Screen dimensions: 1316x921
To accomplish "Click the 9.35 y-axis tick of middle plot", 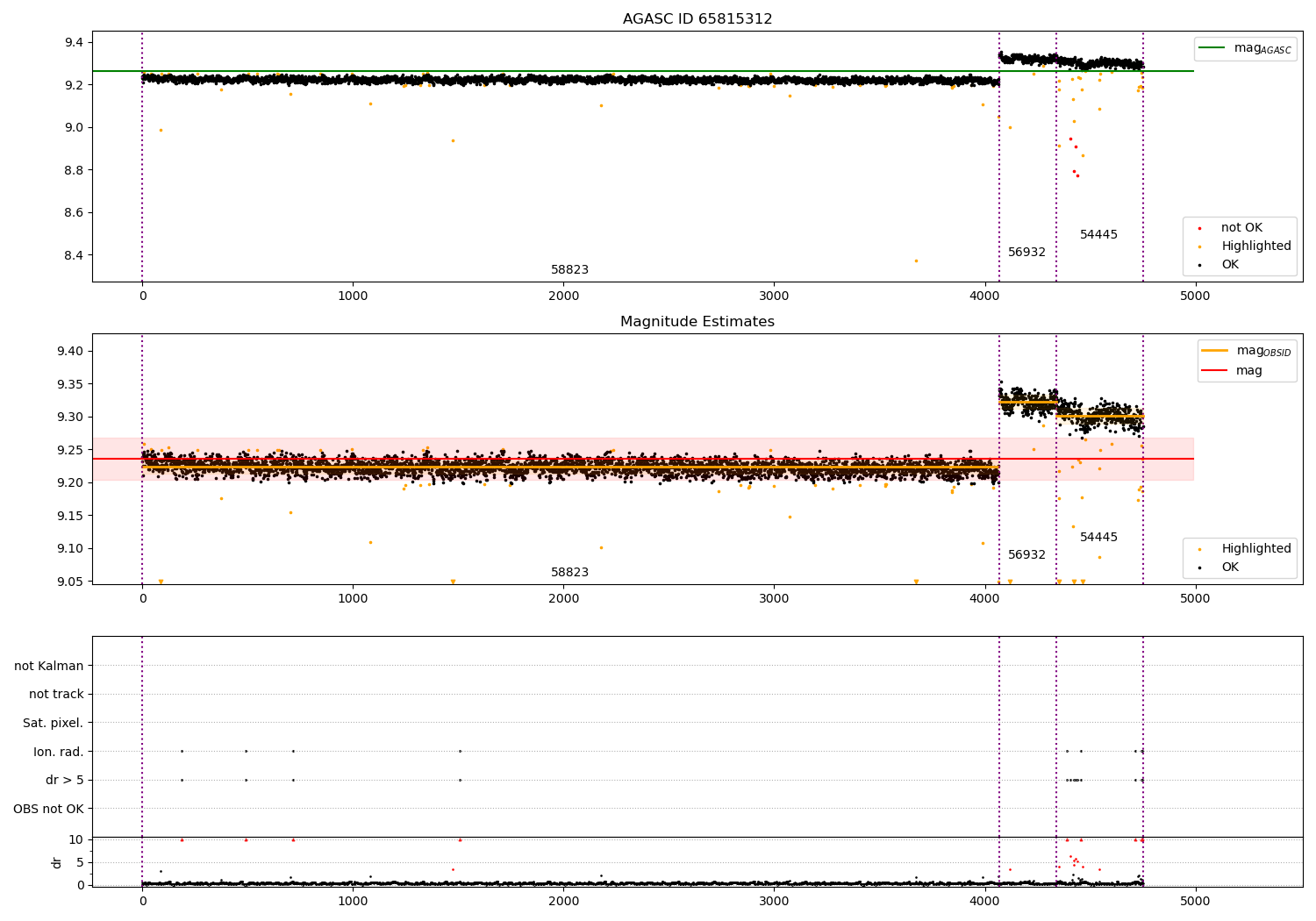I will click(x=69, y=384).
